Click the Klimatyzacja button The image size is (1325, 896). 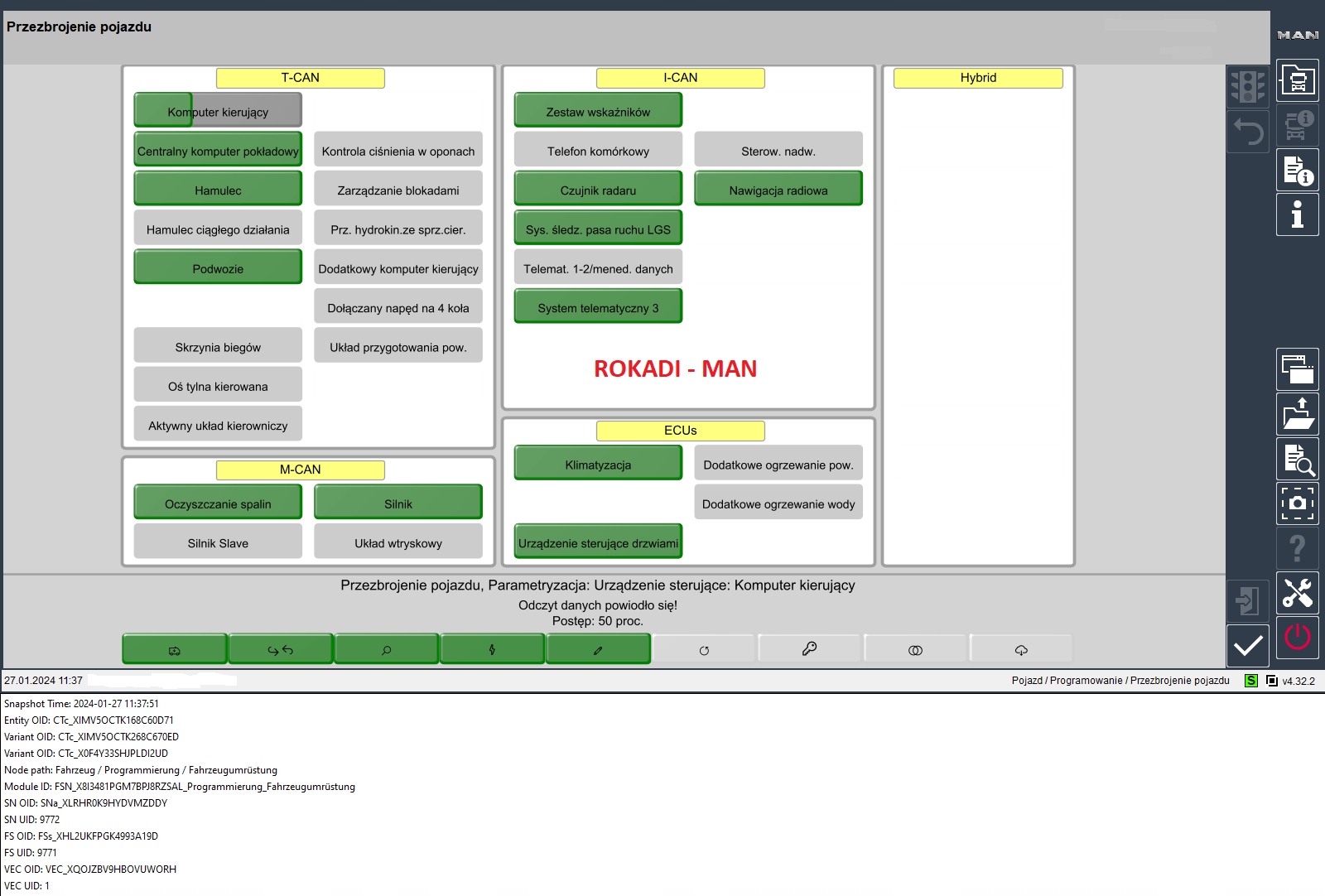click(598, 464)
